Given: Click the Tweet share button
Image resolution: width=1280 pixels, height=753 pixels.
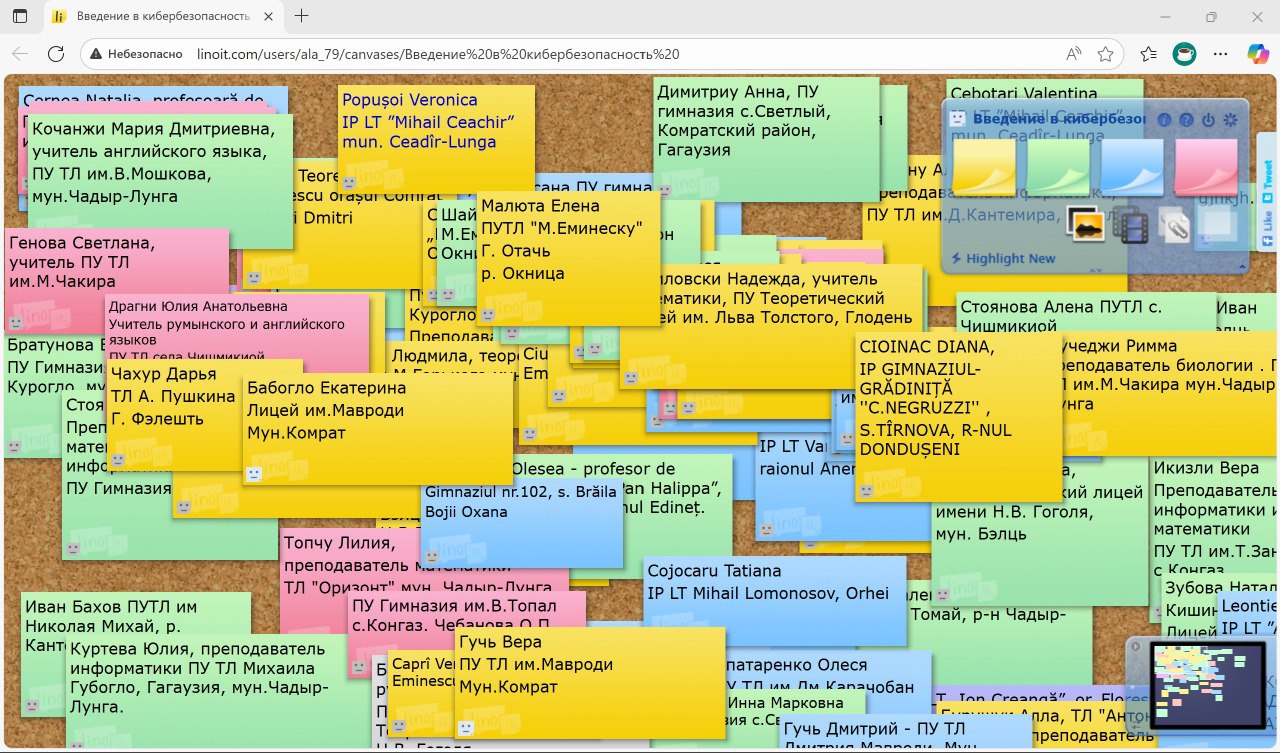Looking at the screenshot, I should tap(1267, 179).
